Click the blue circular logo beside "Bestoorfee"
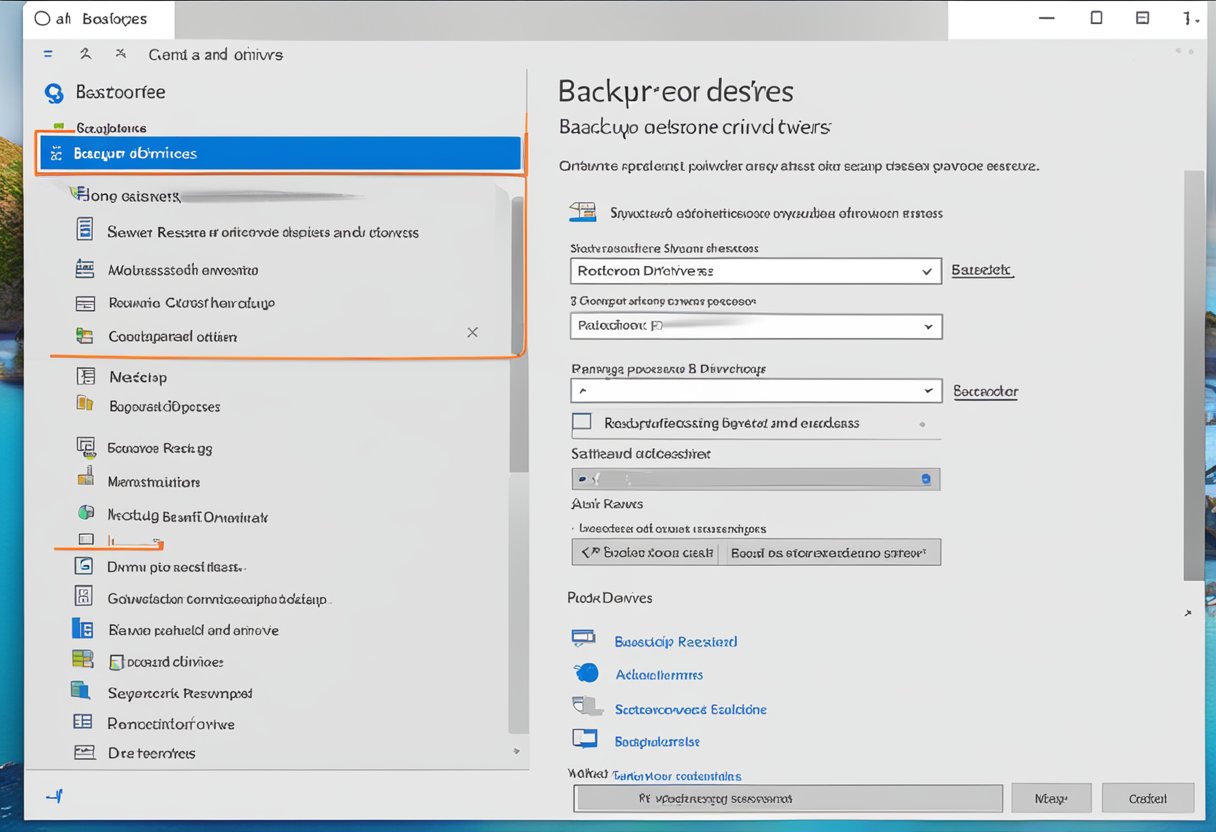Viewport: 1216px width, 832px height. point(54,93)
